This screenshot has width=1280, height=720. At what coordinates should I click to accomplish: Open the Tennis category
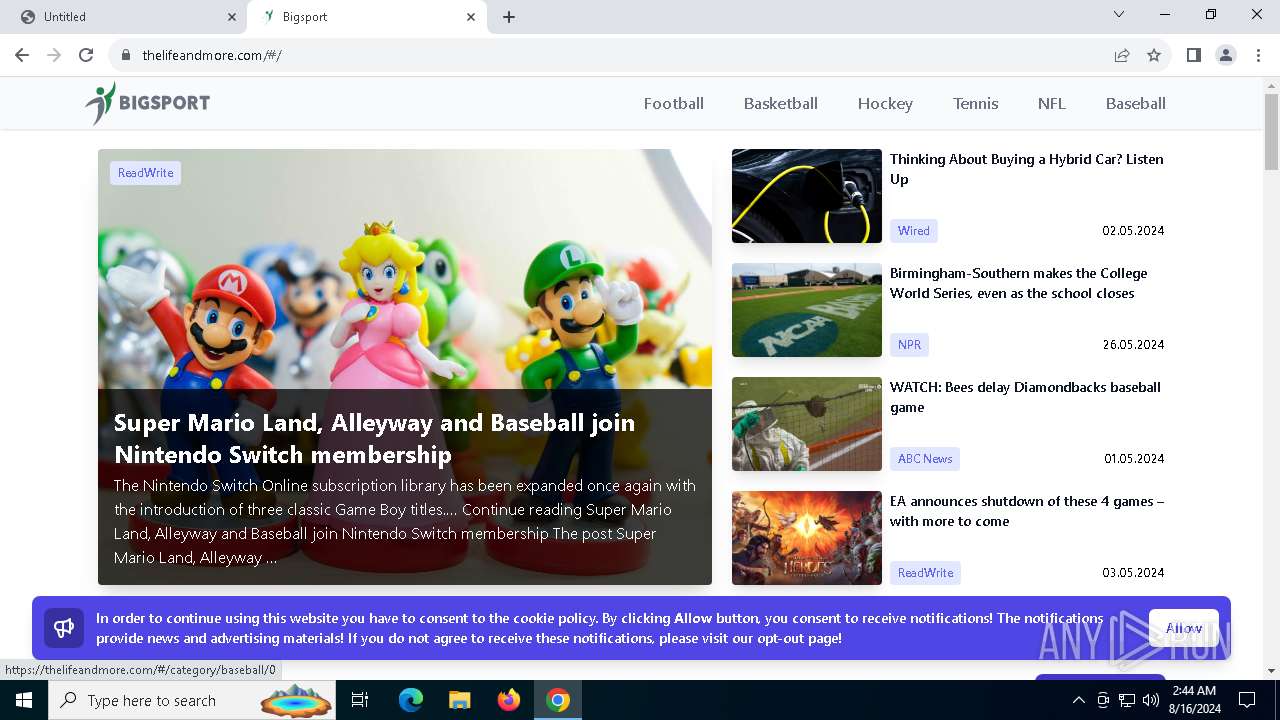point(976,103)
